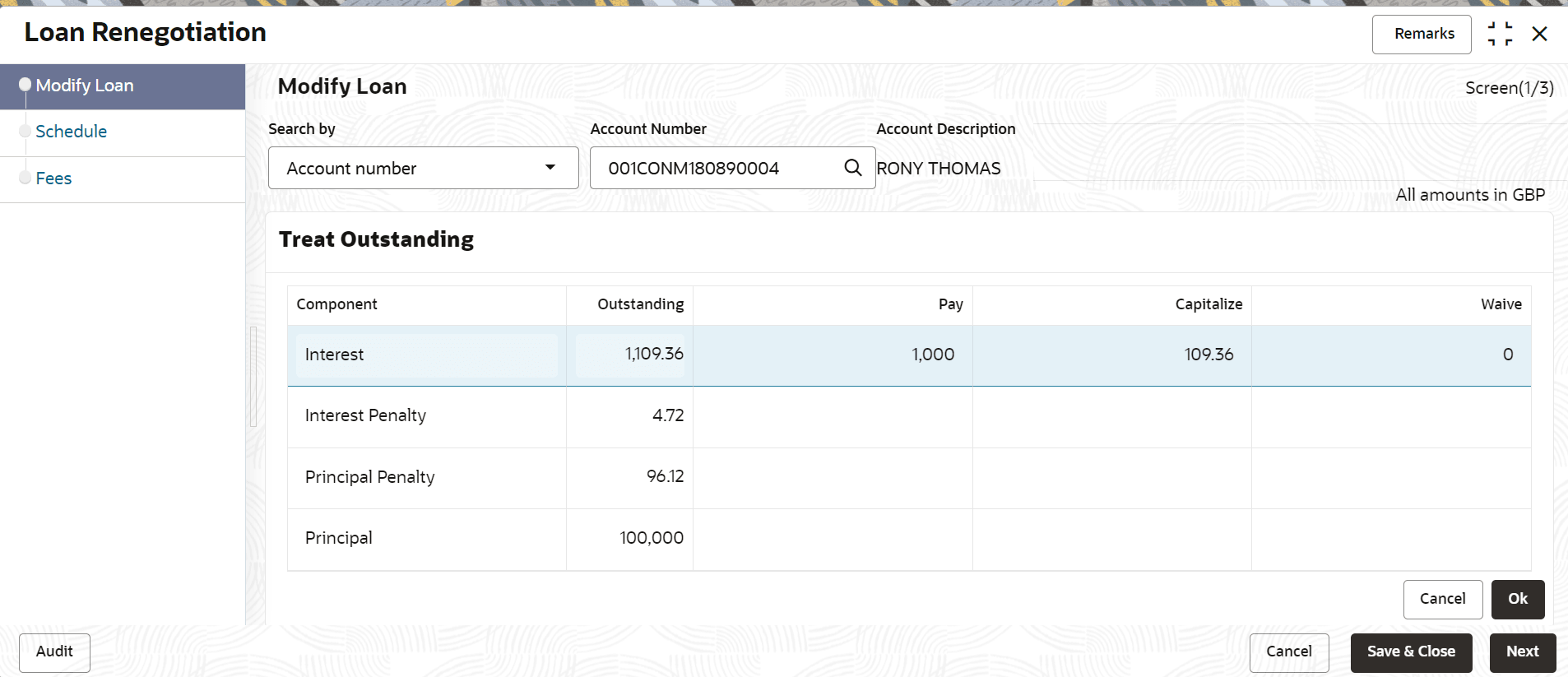Edit the Interest Pay amount cell

pyautogui.click(x=833, y=355)
